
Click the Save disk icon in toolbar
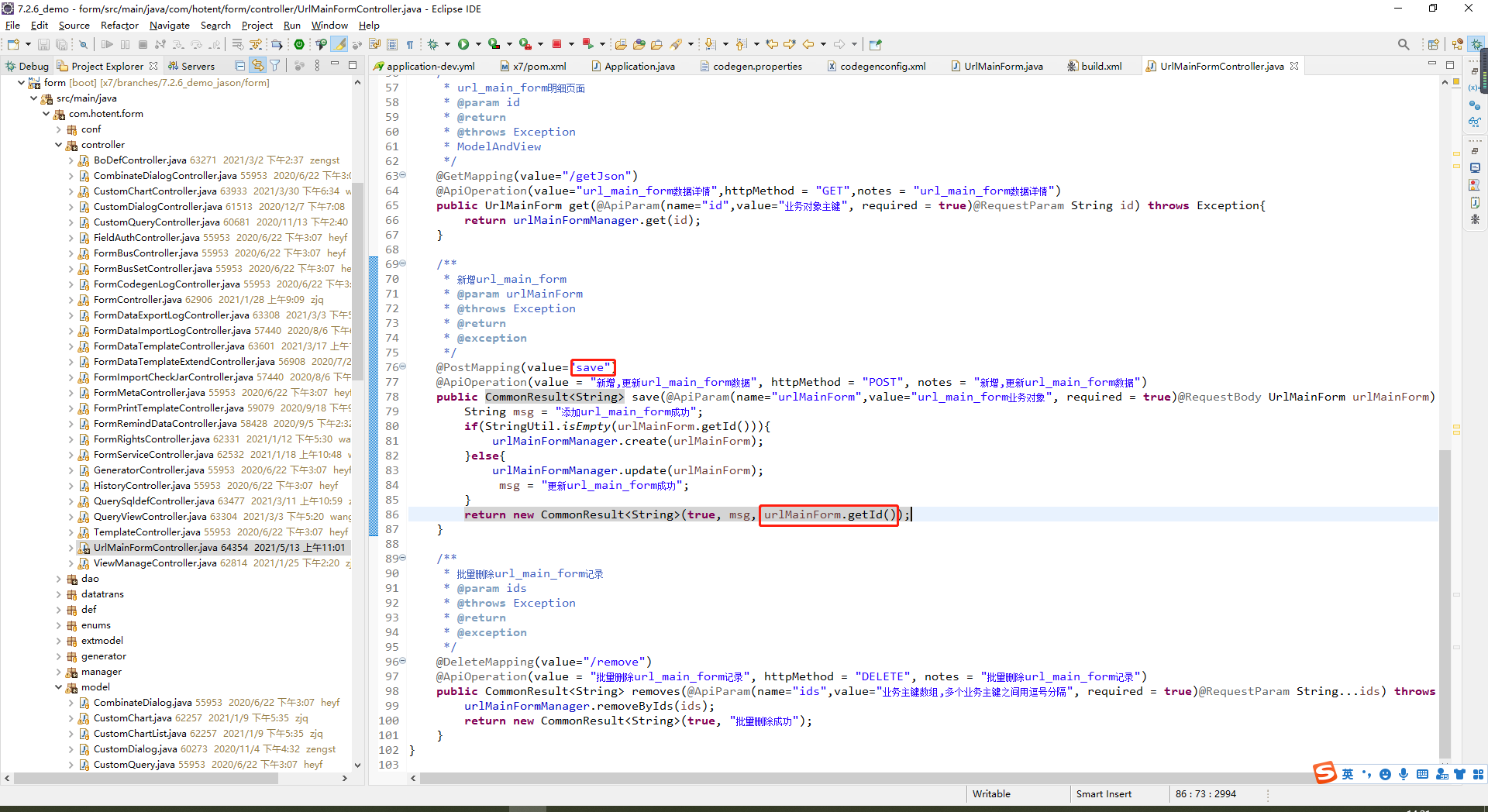[43, 45]
